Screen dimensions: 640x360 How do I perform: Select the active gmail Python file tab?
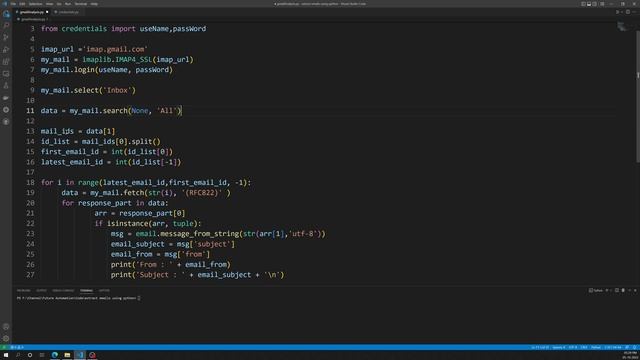(x=31, y=12)
